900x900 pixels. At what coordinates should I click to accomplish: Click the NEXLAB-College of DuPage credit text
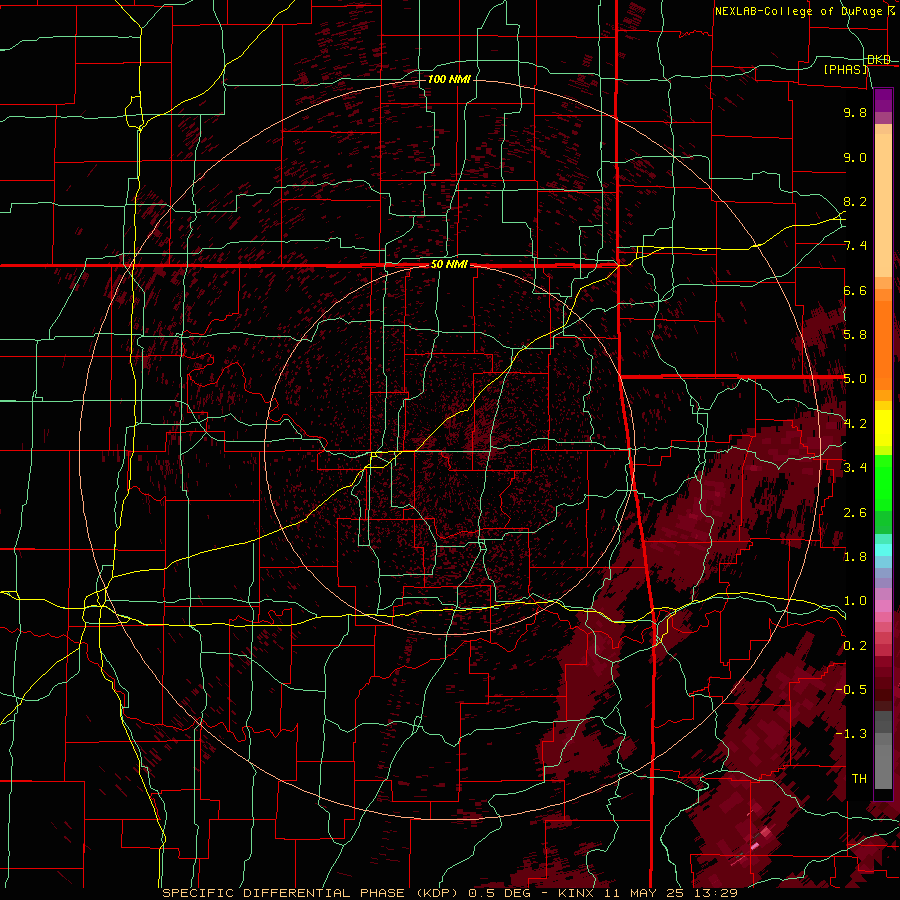click(x=799, y=11)
